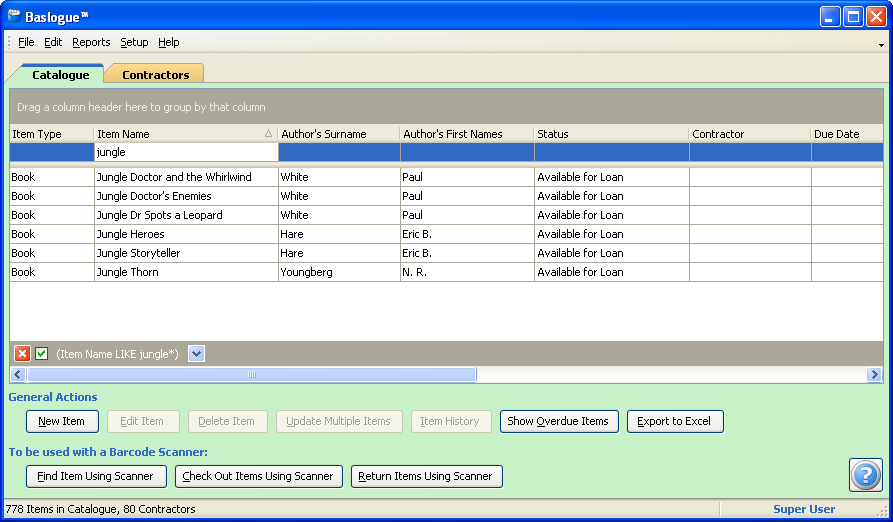Click the Item Name sort triangle indicator
893x522 pixels.
[x=268, y=134]
